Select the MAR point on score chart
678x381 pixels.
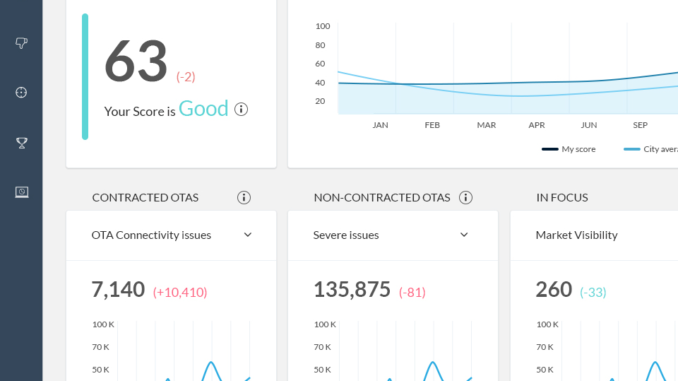[486, 125]
